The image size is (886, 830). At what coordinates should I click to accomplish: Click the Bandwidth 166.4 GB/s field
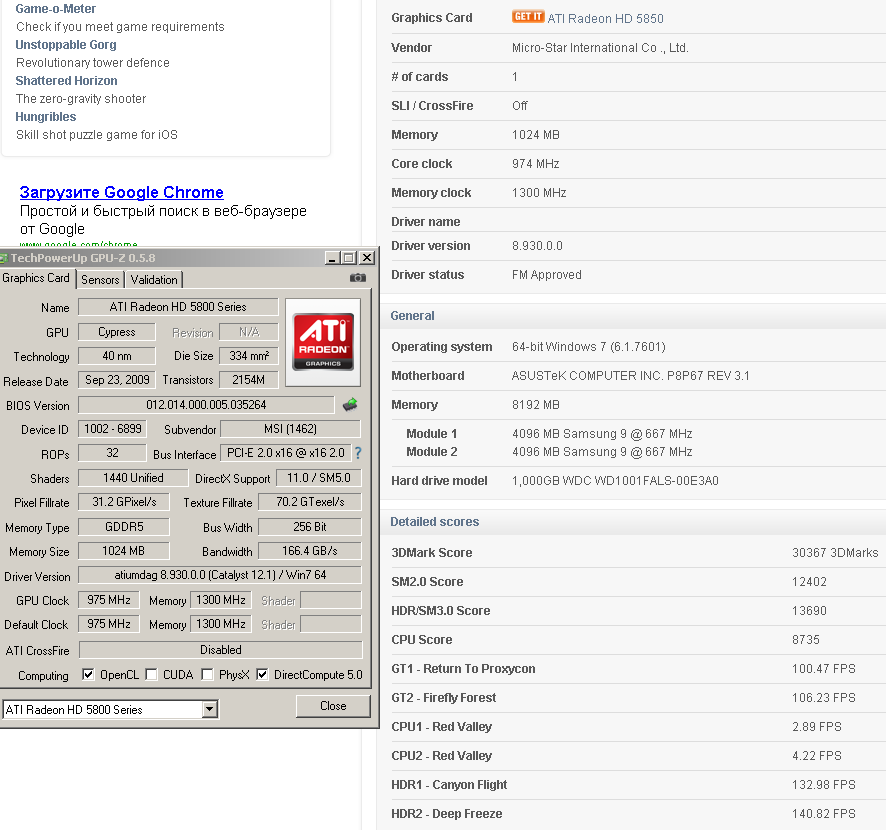[x=310, y=551]
